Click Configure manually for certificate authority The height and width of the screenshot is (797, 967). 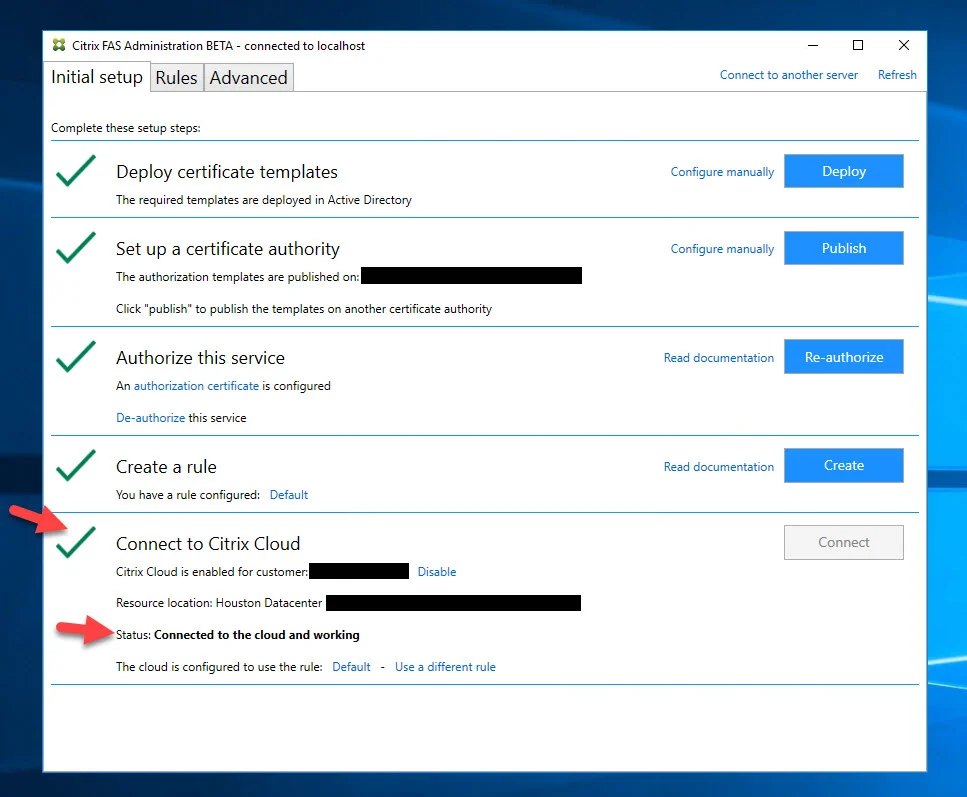(722, 249)
